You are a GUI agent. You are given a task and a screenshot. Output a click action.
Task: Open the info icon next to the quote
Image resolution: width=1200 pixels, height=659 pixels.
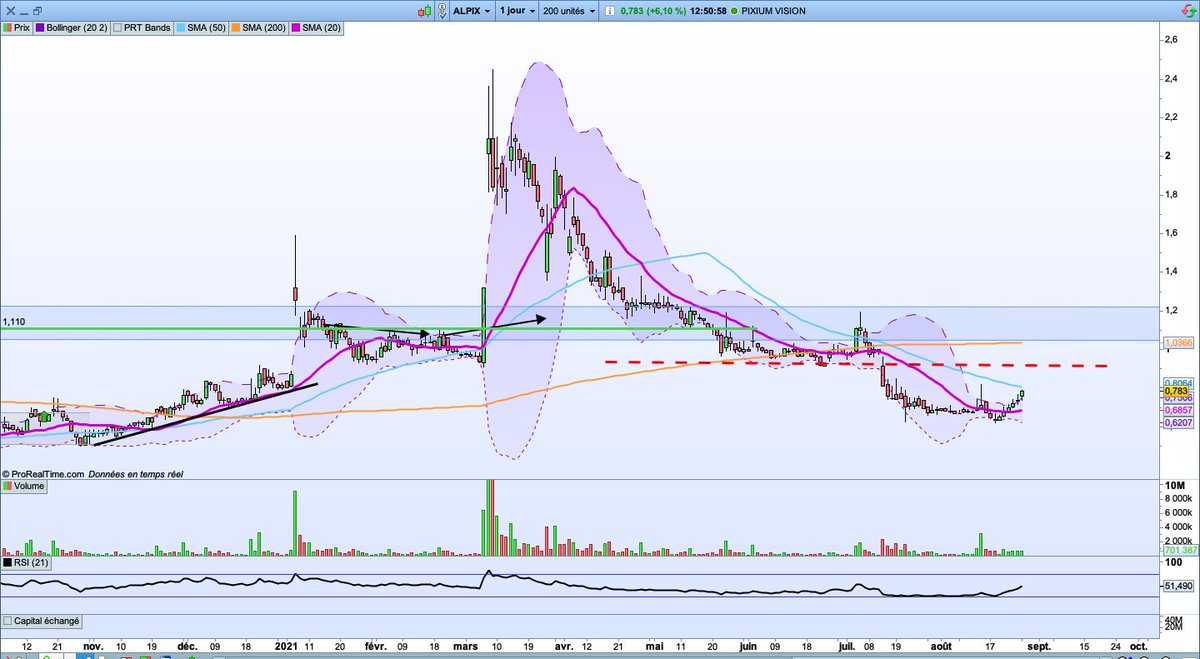610,10
